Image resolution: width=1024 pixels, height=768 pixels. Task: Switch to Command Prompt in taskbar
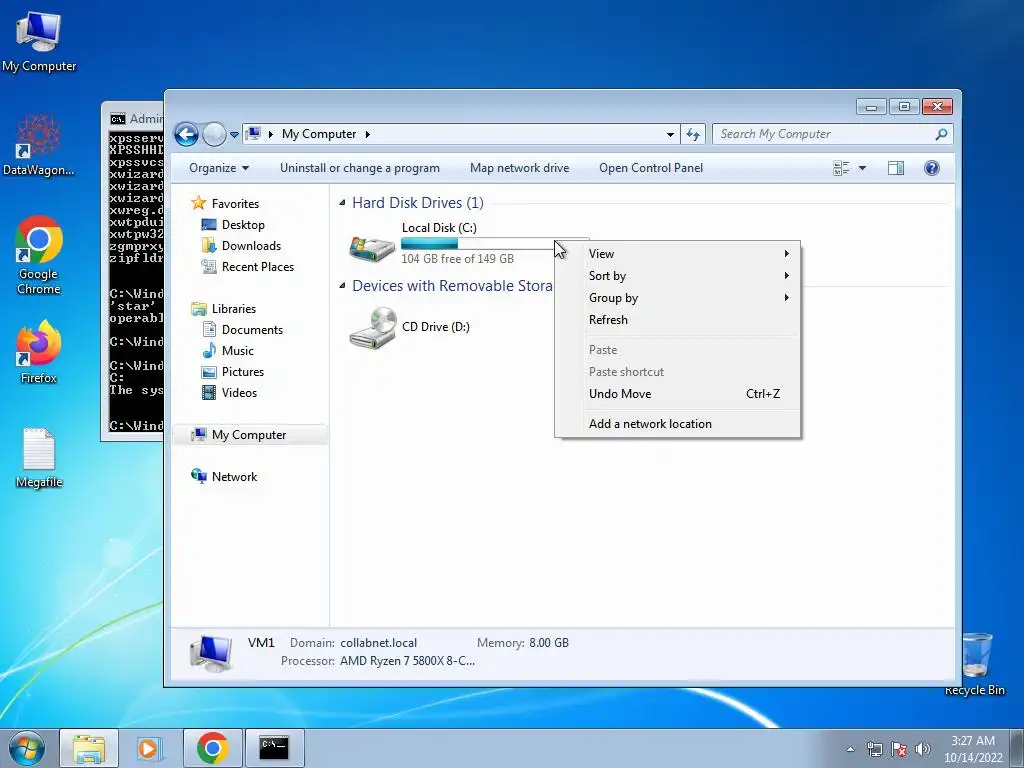(274, 748)
